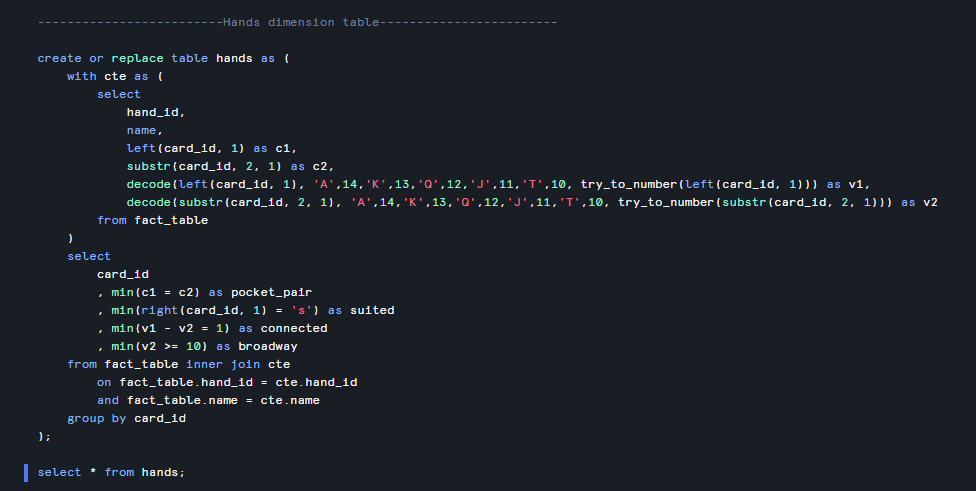Click the standalone 'from fact_table' line inside CTE
The height and width of the screenshot is (491, 976).
coord(152,220)
